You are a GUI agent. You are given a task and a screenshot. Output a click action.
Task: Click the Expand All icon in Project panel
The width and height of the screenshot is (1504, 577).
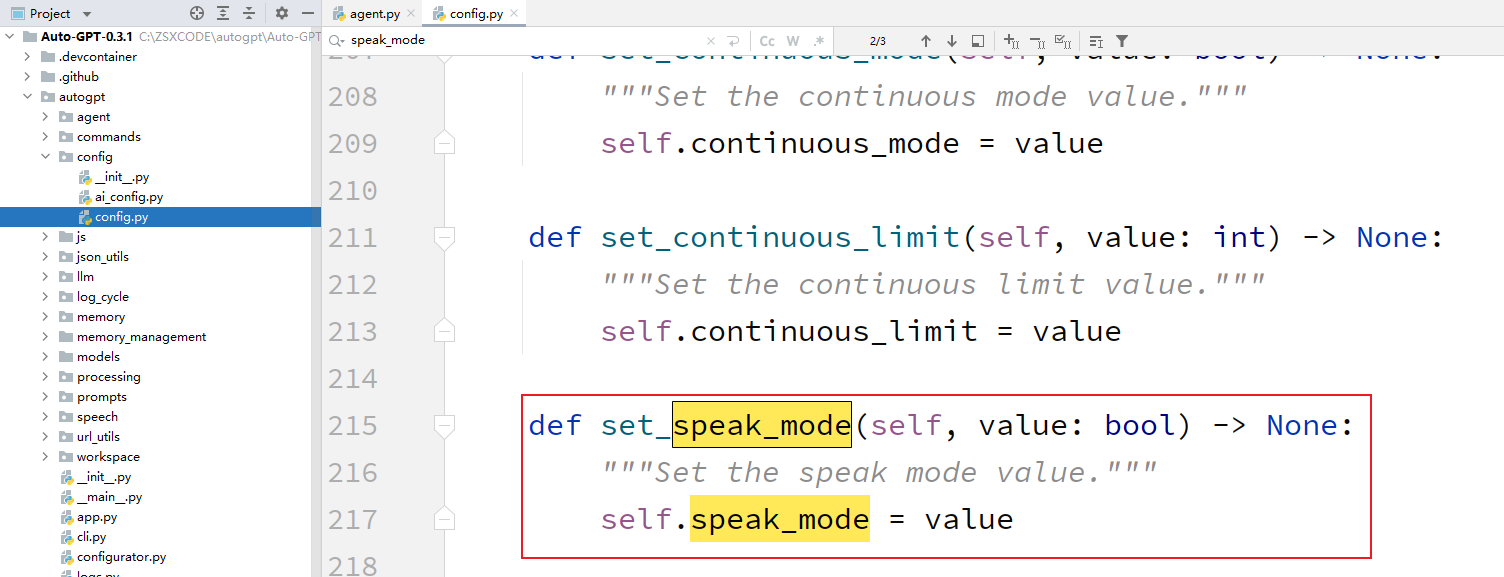(223, 13)
